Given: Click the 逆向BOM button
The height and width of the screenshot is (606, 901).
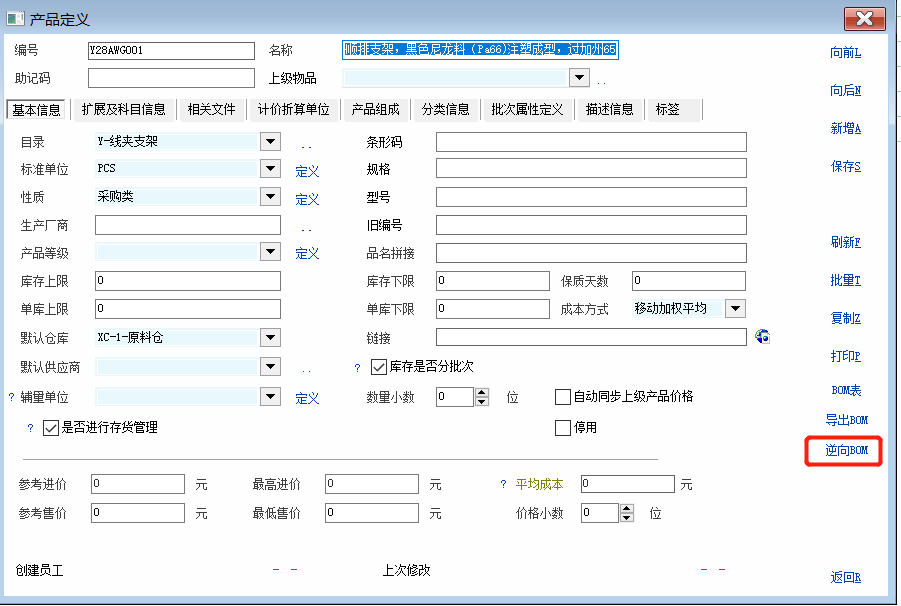Looking at the screenshot, I should pos(845,452).
